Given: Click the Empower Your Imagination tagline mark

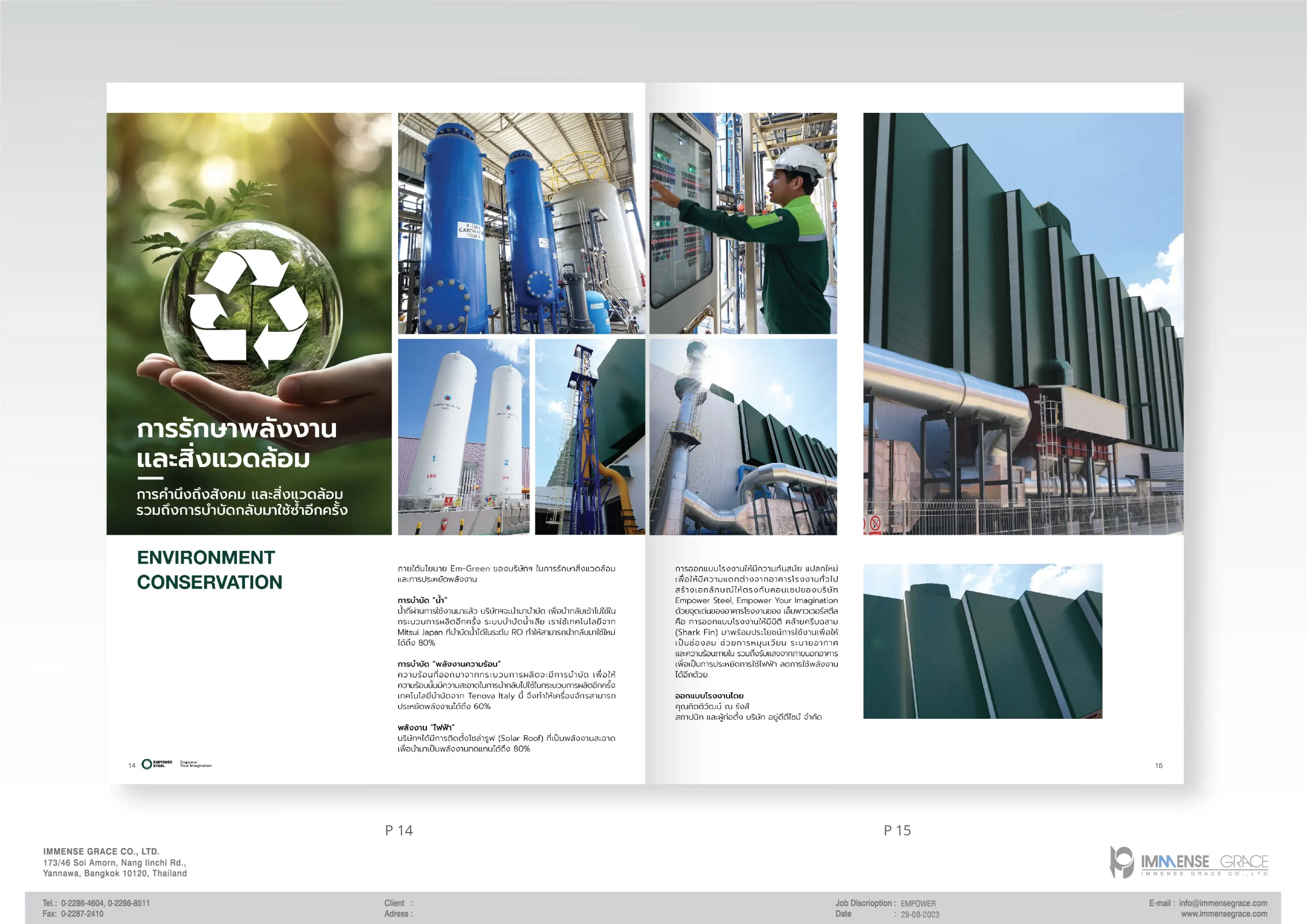Looking at the screenshot, I should point(195,764).
